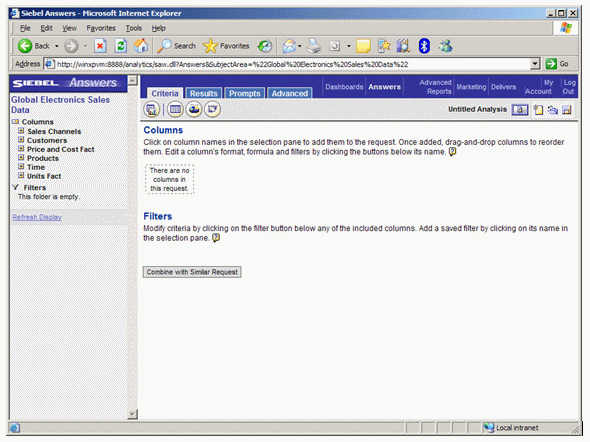Click the save request icon near Untitled Analysis

click(567, 110)
